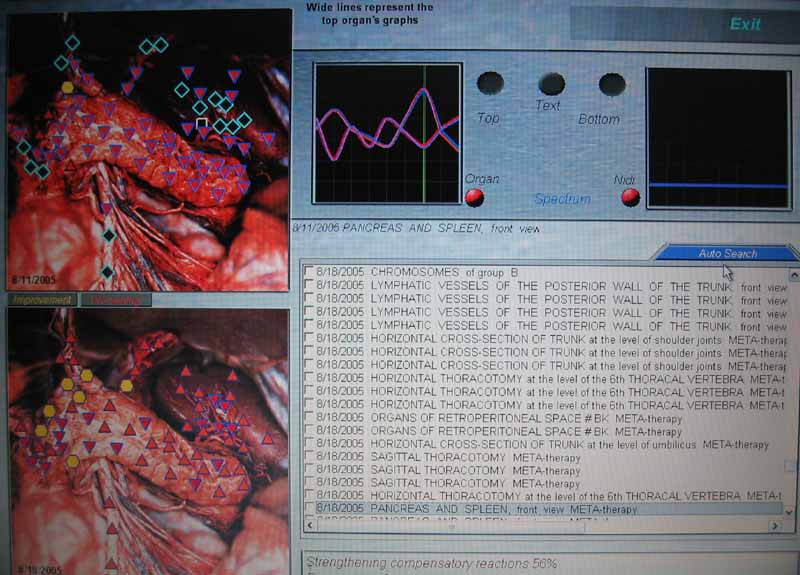Tick the ORGANS OF RETROPERITONEAL SPACE checkbox

[x=308, y=418]
